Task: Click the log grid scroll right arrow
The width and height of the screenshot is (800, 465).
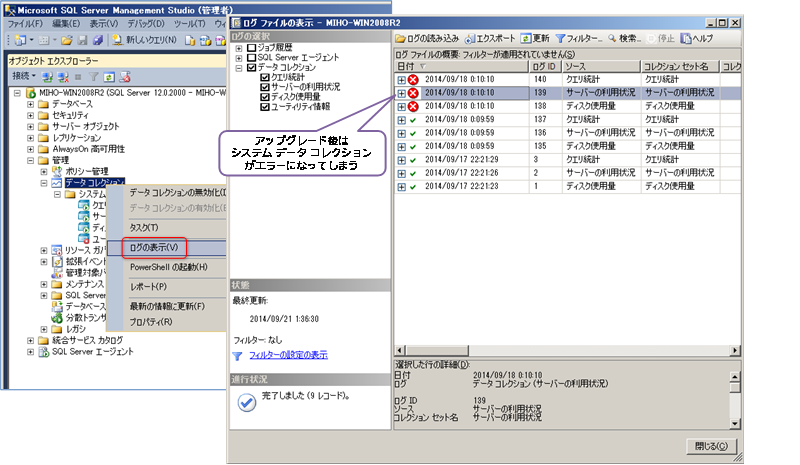Action: pos(735,351)
